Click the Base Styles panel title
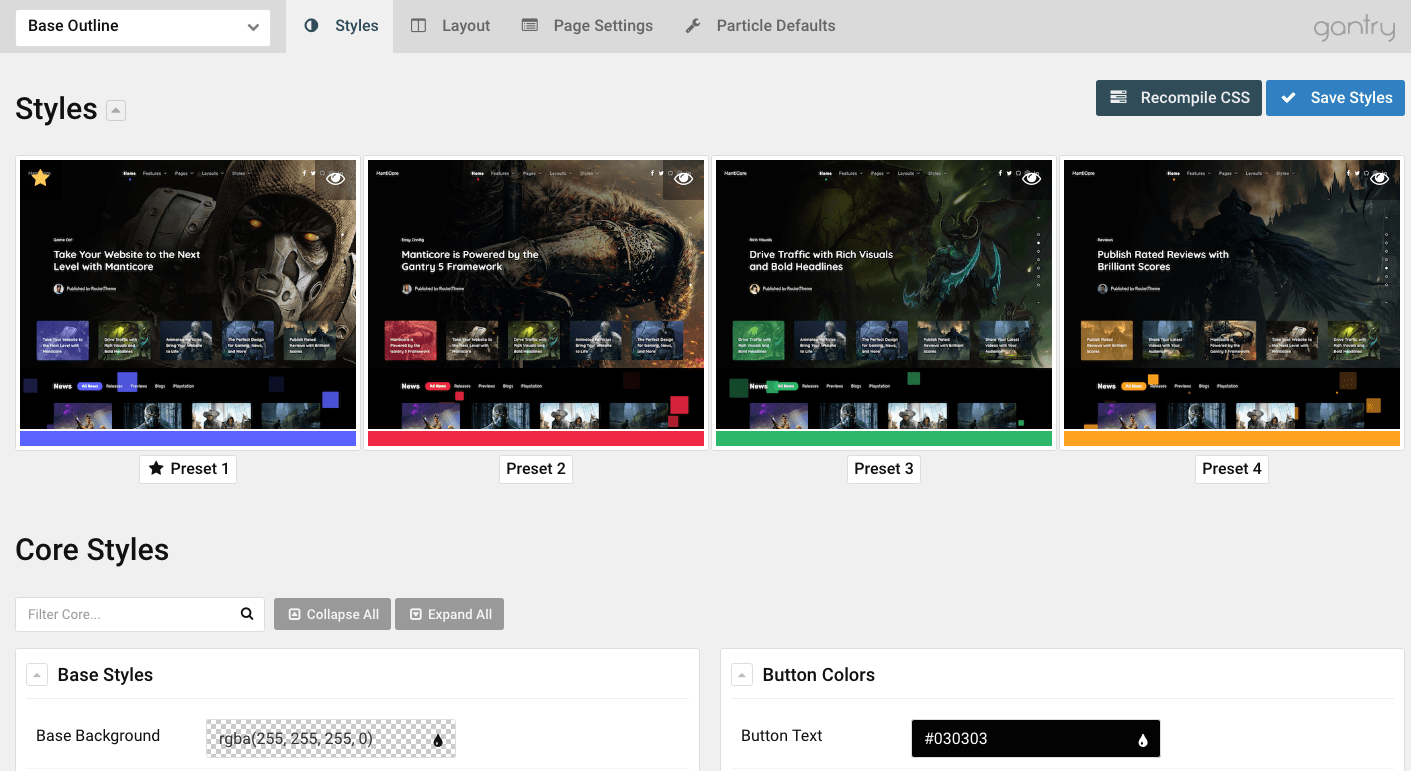 click(x=105, y=675)
